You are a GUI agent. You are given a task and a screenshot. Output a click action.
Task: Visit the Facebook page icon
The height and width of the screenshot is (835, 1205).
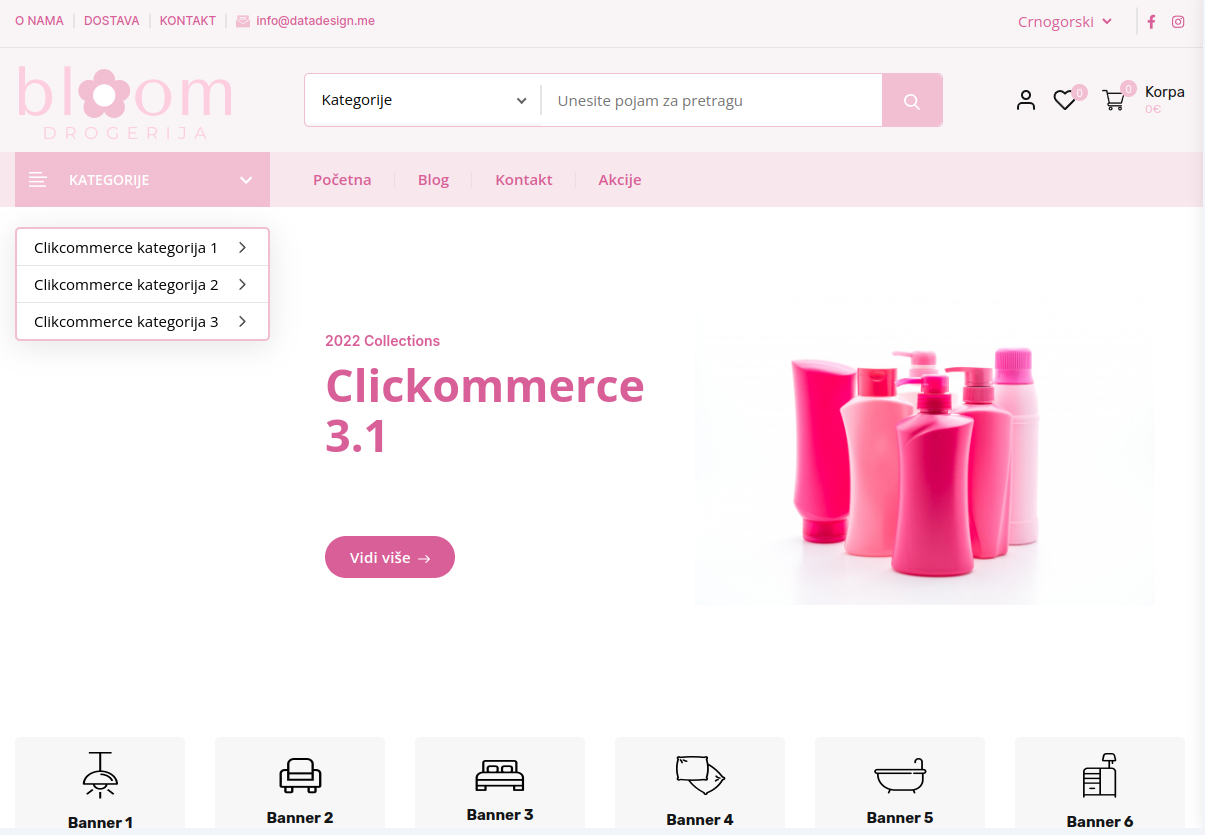point(1151,22)
